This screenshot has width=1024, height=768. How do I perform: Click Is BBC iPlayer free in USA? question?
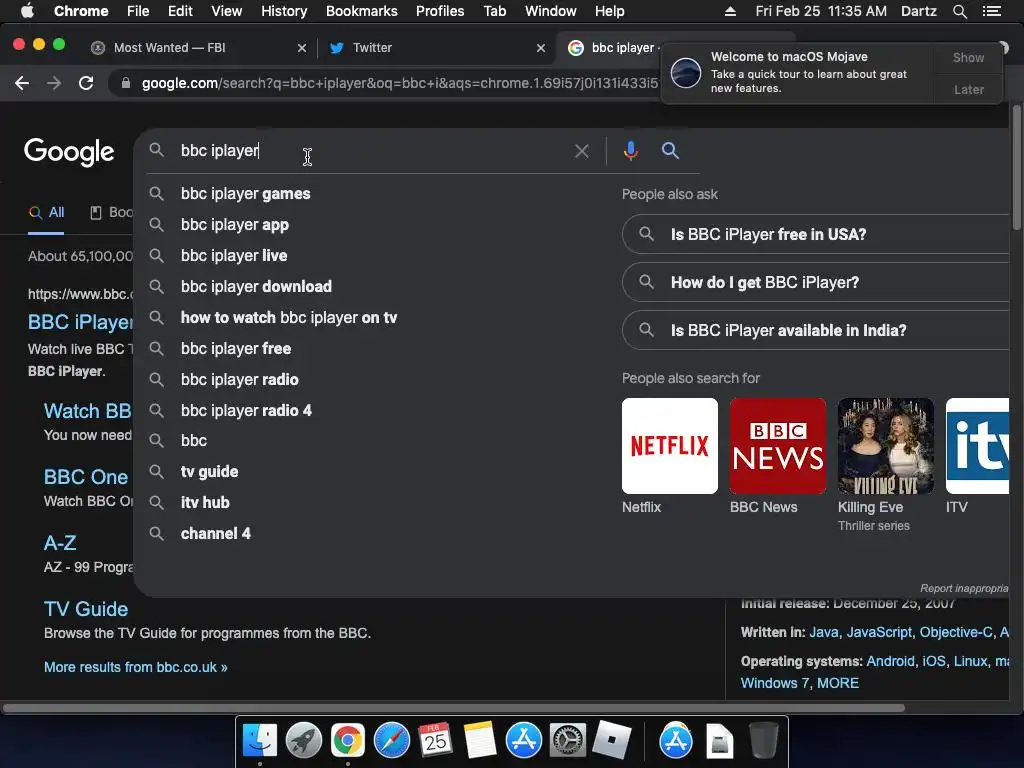[x=816, y=234]
